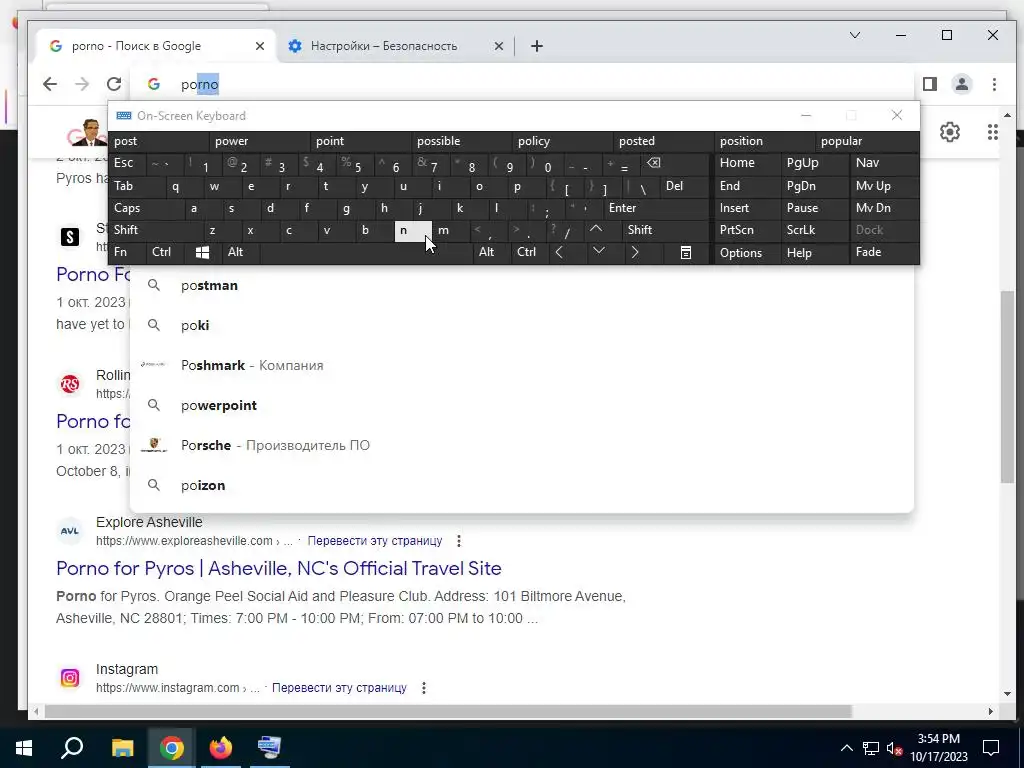Open Chrome's three-dot menu
The width and height of the screenshot is (1024, 768).
(x=994, y=84)
